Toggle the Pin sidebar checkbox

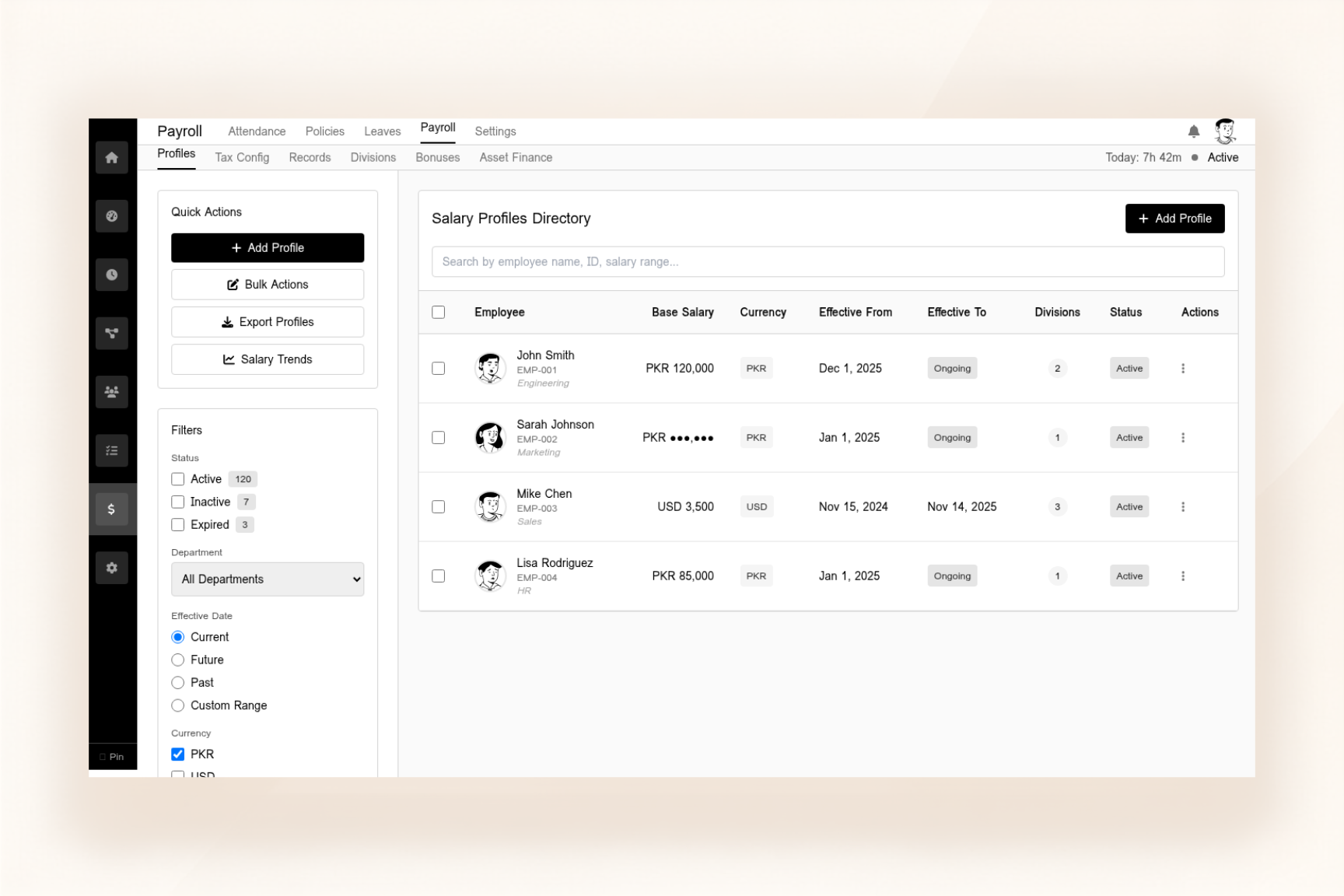[x=103, y=757]
